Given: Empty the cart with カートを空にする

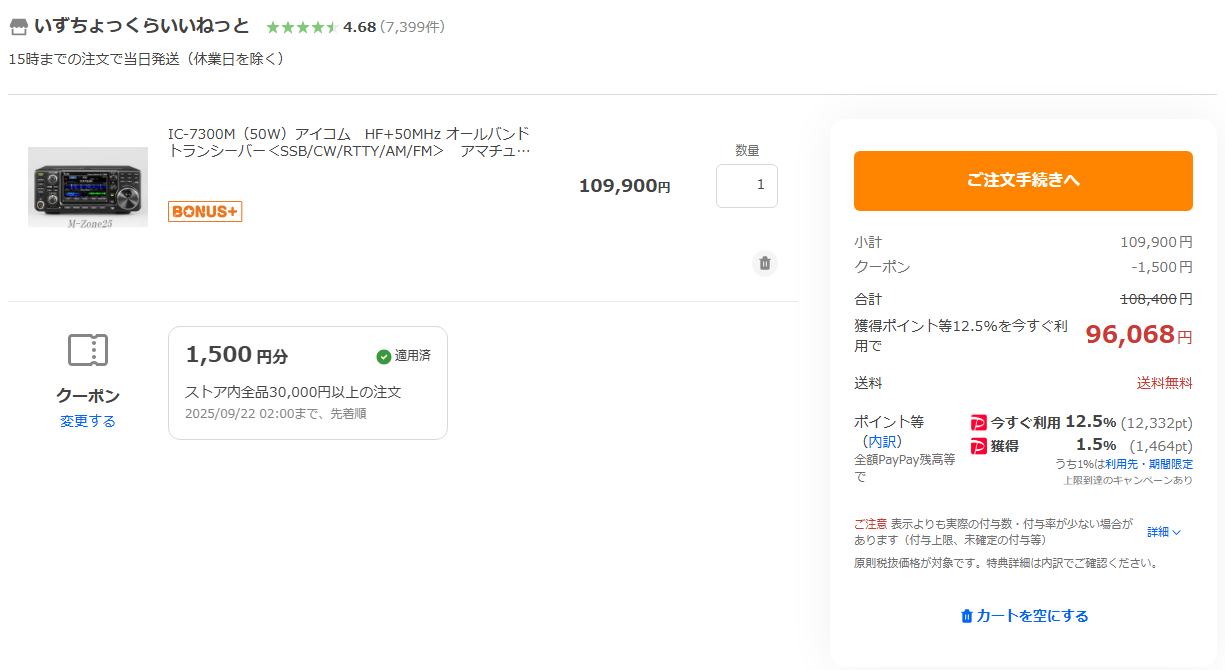Looking at the screenshot, I should point(1024,616).
